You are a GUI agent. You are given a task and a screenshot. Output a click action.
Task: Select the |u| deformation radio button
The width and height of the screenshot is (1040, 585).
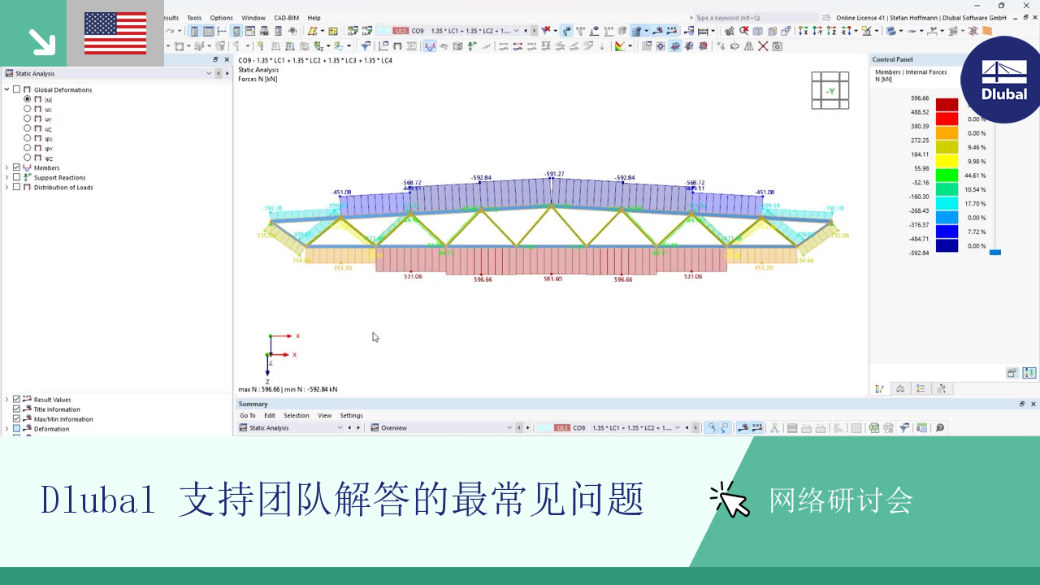[27, 99]
